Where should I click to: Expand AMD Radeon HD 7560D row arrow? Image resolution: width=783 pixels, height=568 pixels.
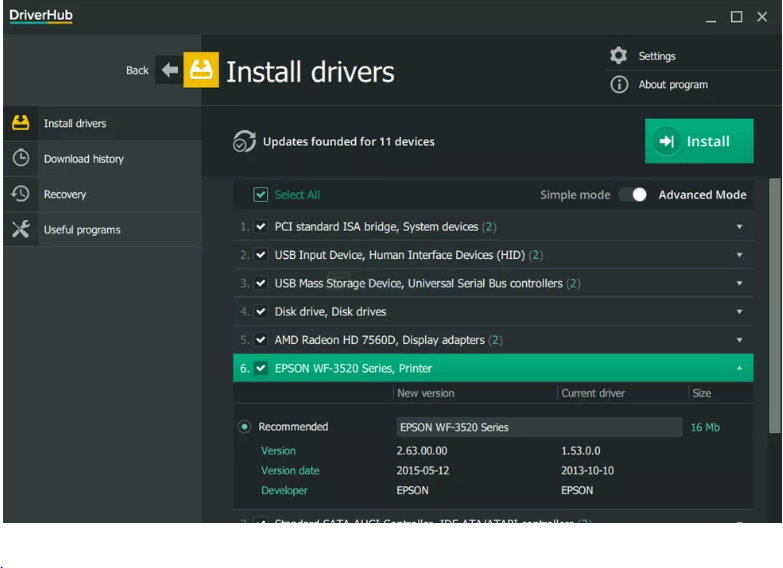coord(740,340)
